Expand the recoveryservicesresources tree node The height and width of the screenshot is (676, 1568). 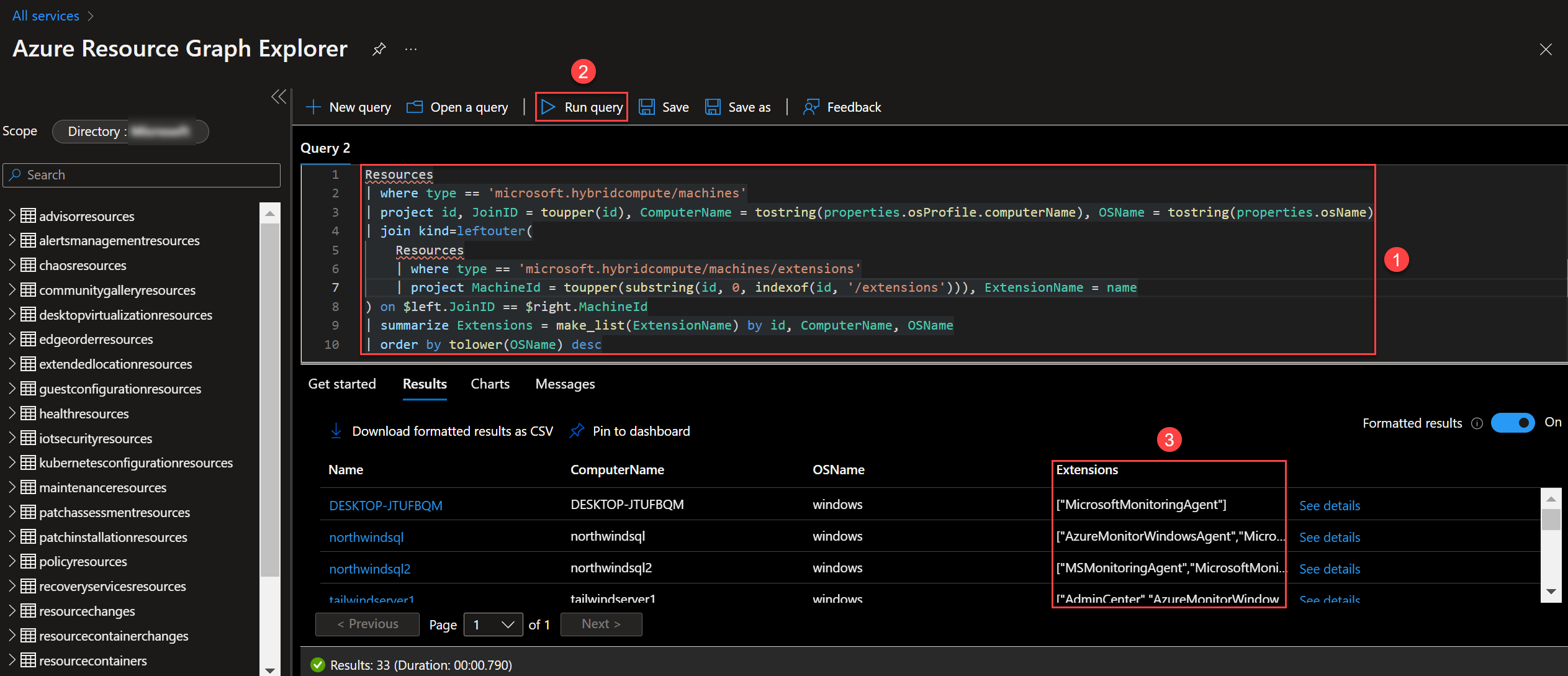click(12, 586)
